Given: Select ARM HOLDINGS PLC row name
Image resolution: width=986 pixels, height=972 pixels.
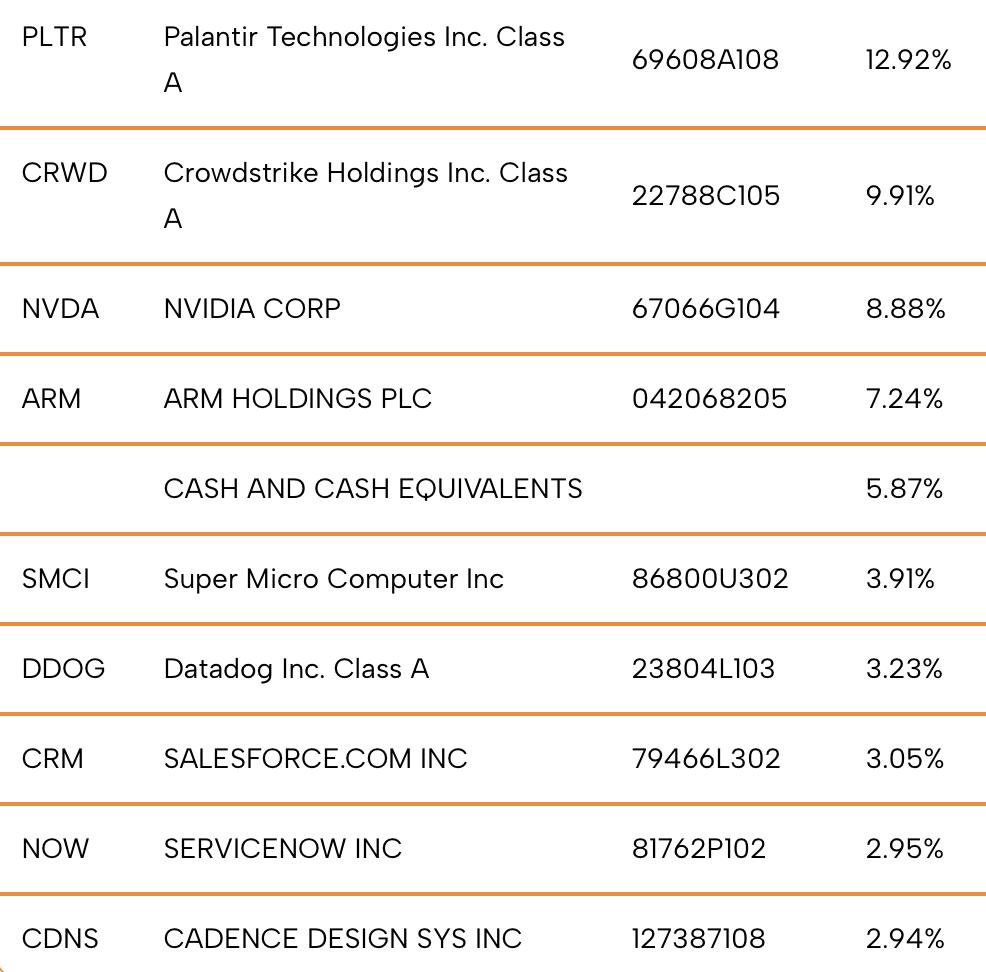Looking at the screenshot, I should 297,399.
